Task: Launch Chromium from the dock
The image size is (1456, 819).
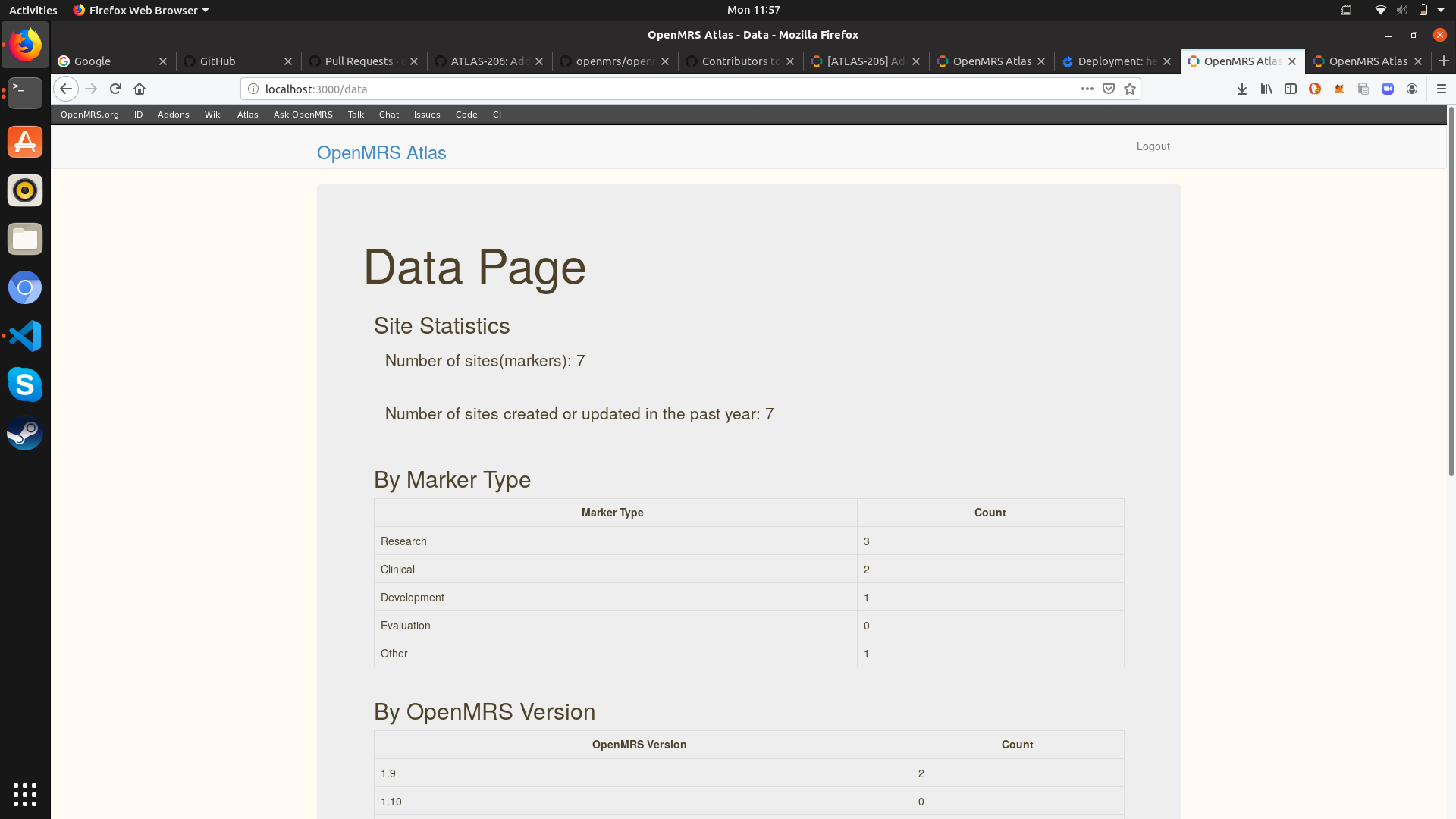Action: 25,287
